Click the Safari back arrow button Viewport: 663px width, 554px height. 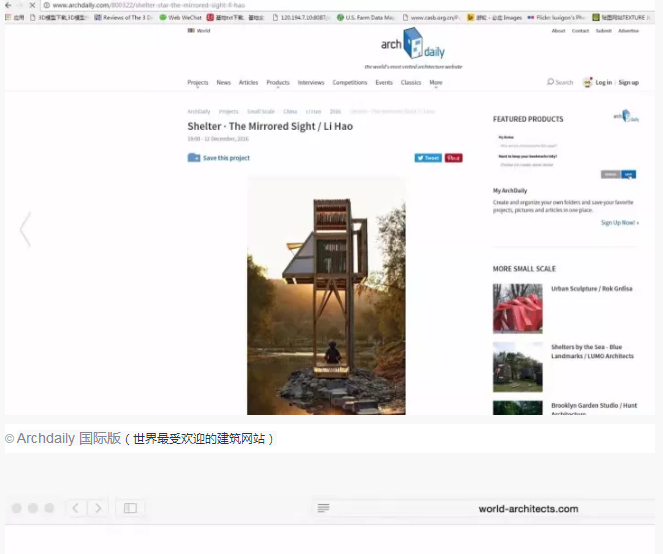tap(76, 508)
